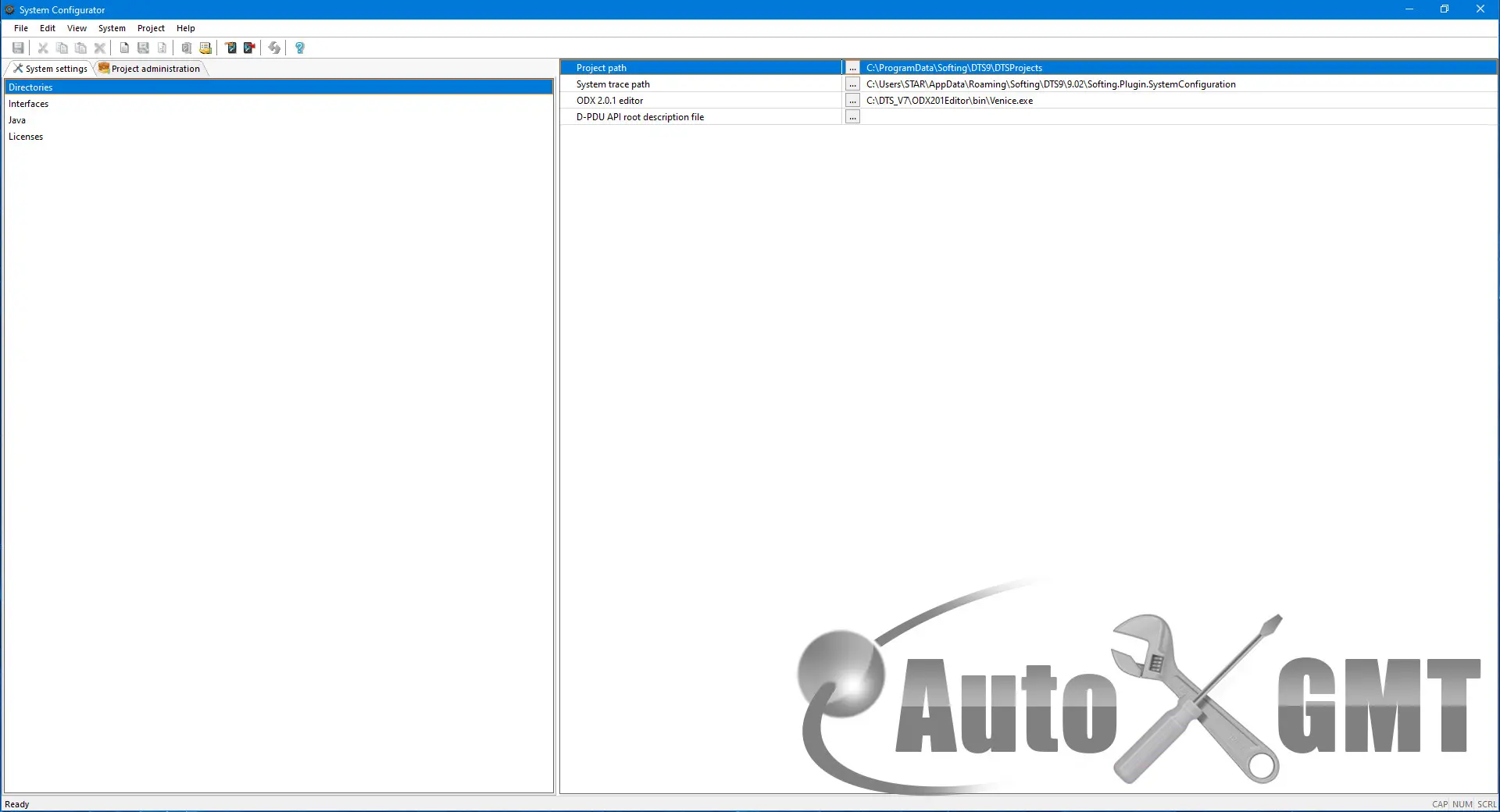
Task: Click the Paste clipboard toolbar icon
Action: click(80, 48)
